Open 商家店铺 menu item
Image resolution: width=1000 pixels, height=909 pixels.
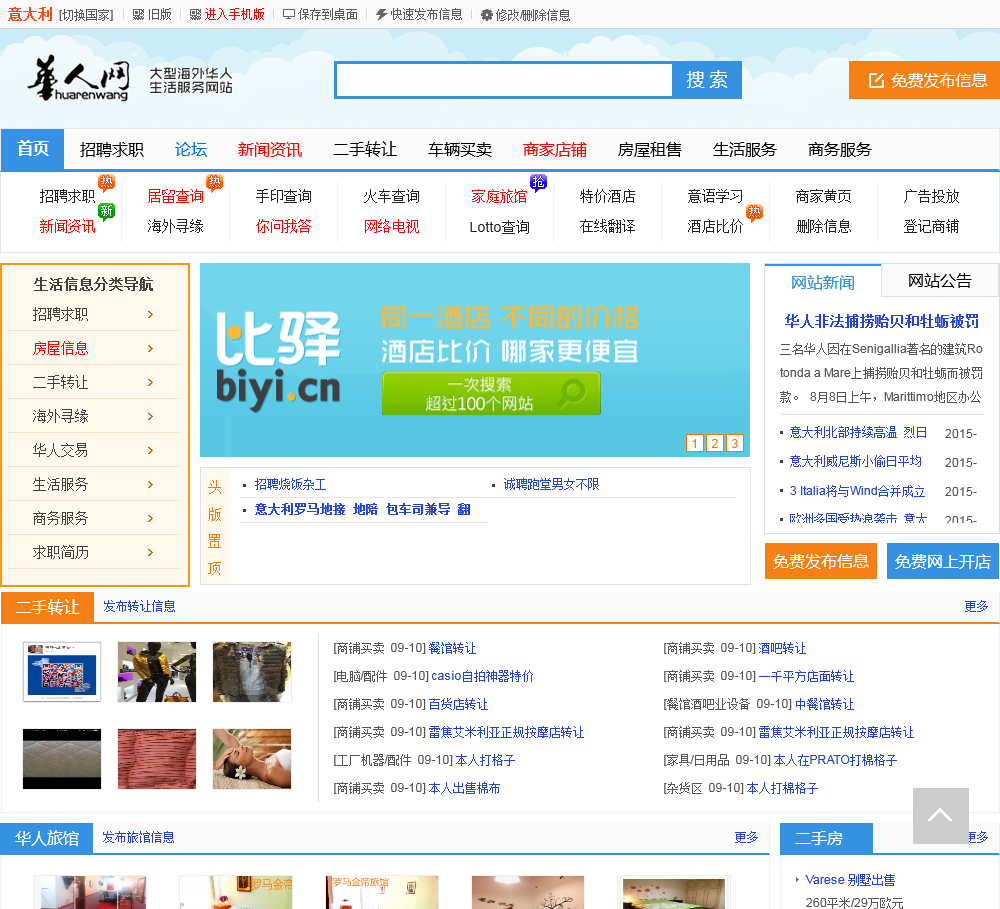tap(555, 149)
